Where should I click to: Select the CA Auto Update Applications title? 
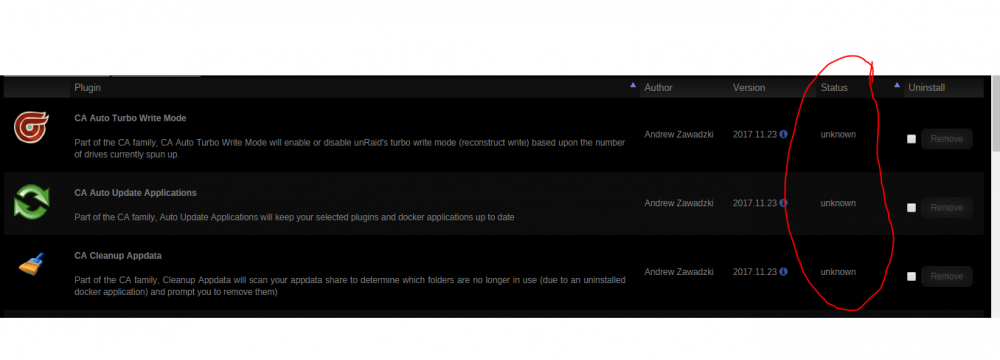click(135, 193)
